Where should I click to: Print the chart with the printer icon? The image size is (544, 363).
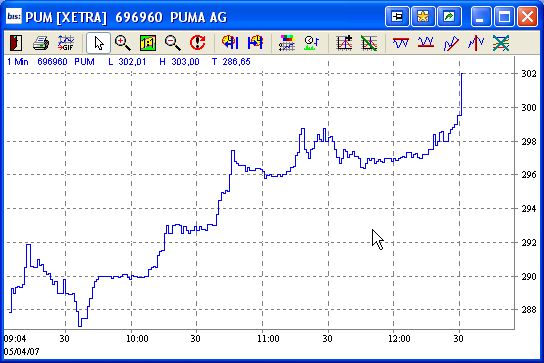click(41, 43)
